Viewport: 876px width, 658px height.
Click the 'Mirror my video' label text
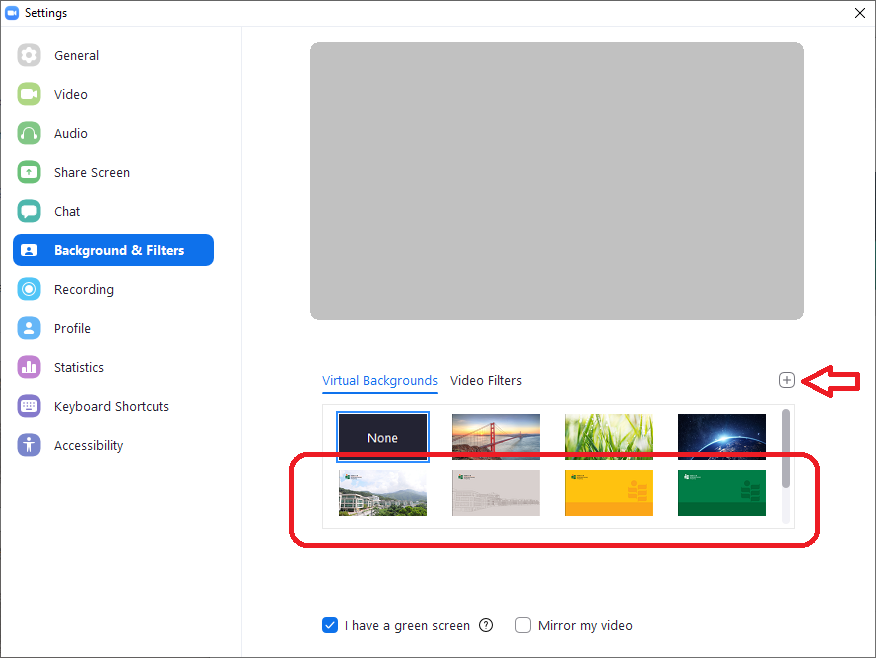point(585,626)
